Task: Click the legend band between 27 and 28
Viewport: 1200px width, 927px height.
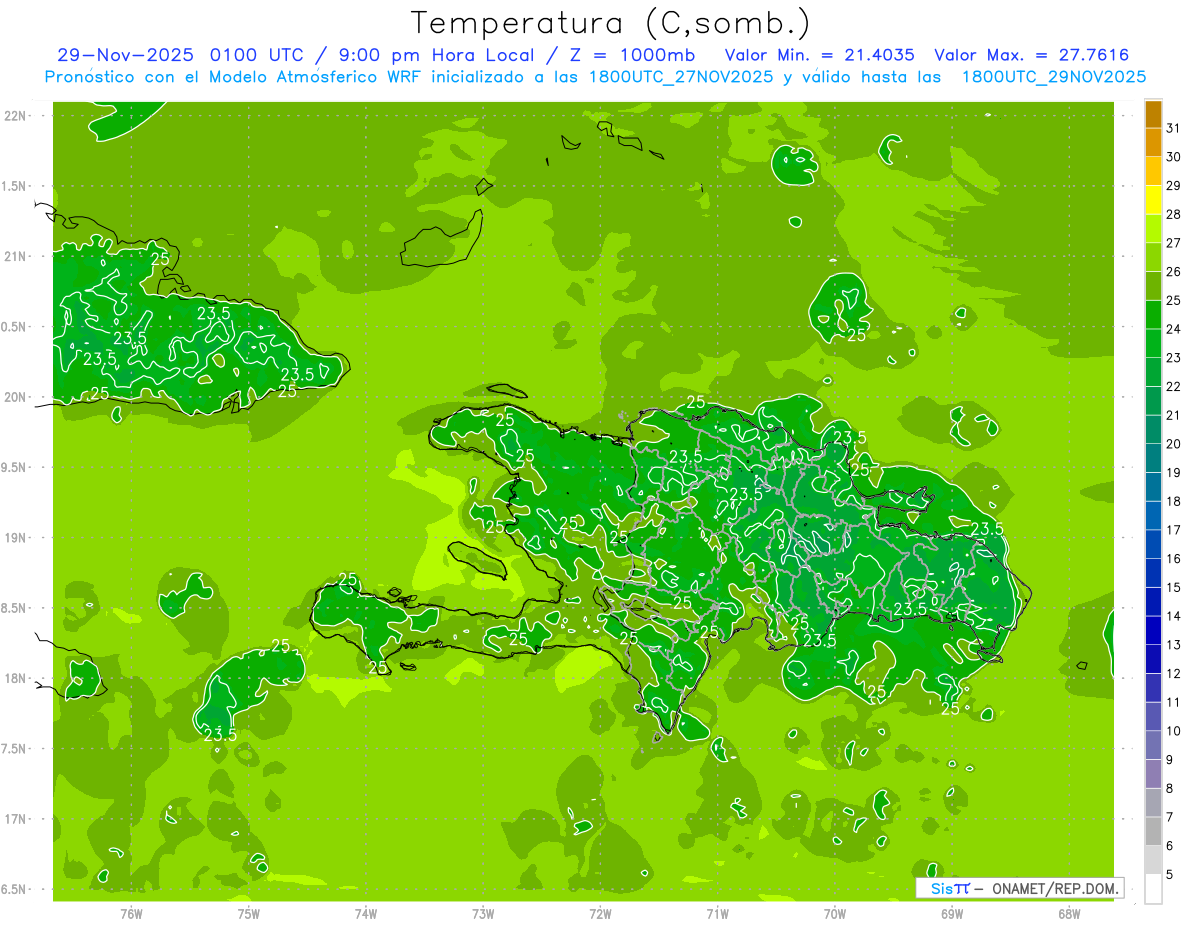Action: pos(1153,228)
